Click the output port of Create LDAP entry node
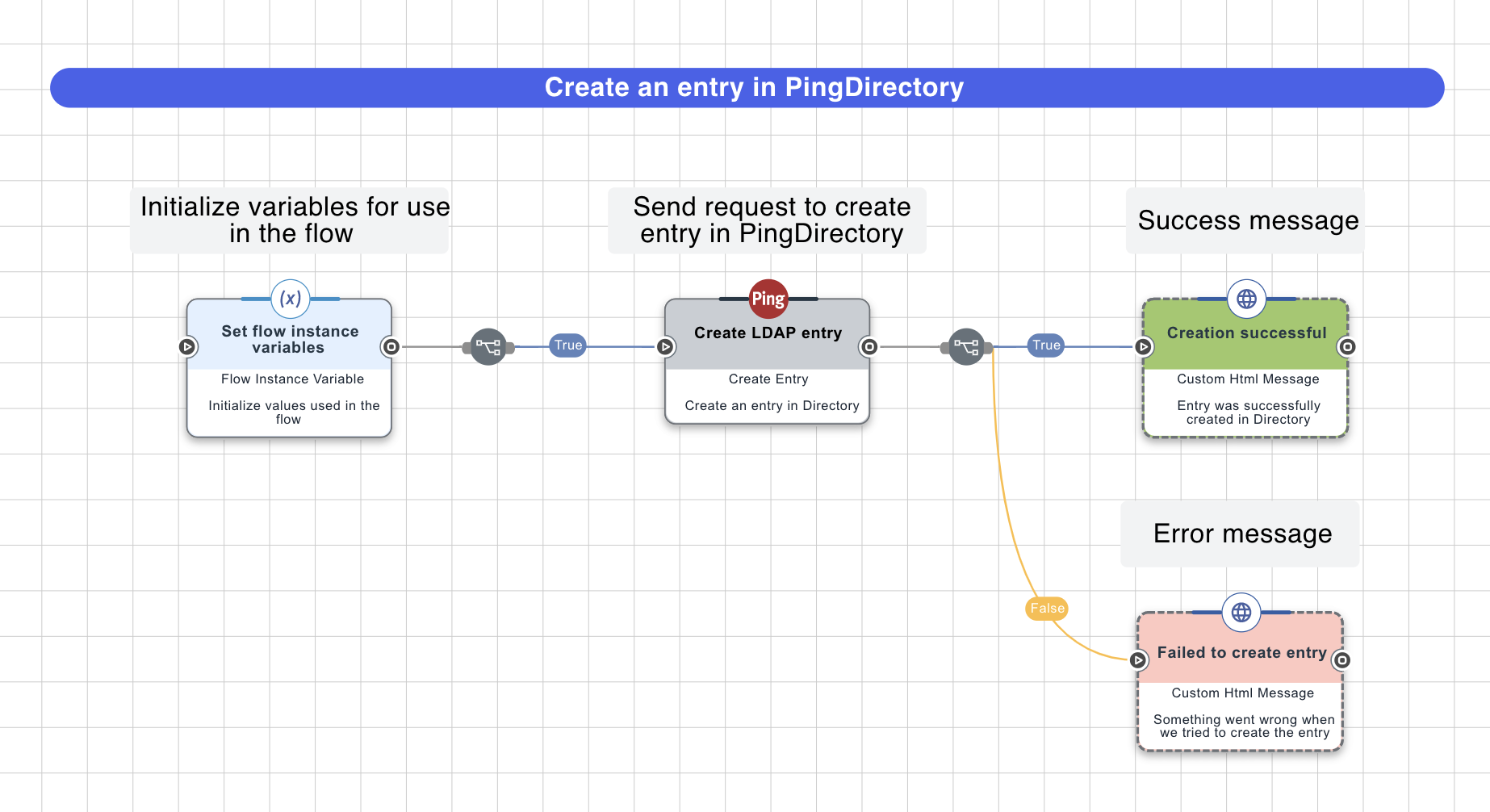Image resolution: width=1490 pixels, height=812 pixels. point(869,347)
